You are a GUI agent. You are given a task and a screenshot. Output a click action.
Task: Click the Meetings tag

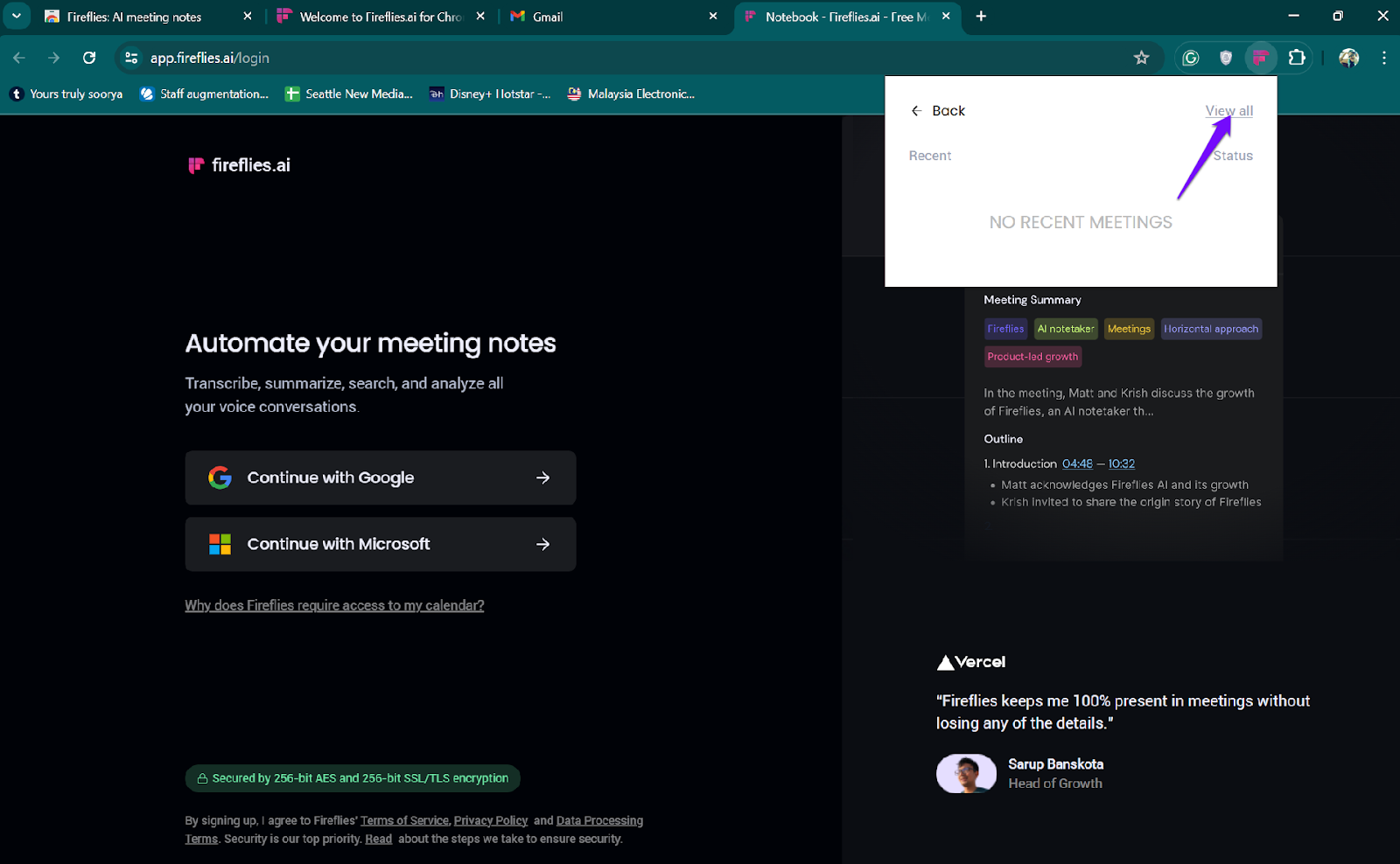[1129, 329]
